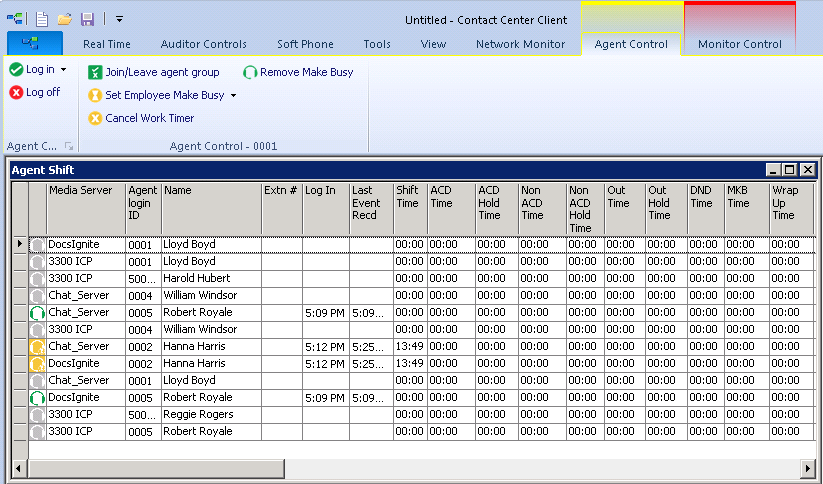Switch to the Real Time tab

[107, 44]
